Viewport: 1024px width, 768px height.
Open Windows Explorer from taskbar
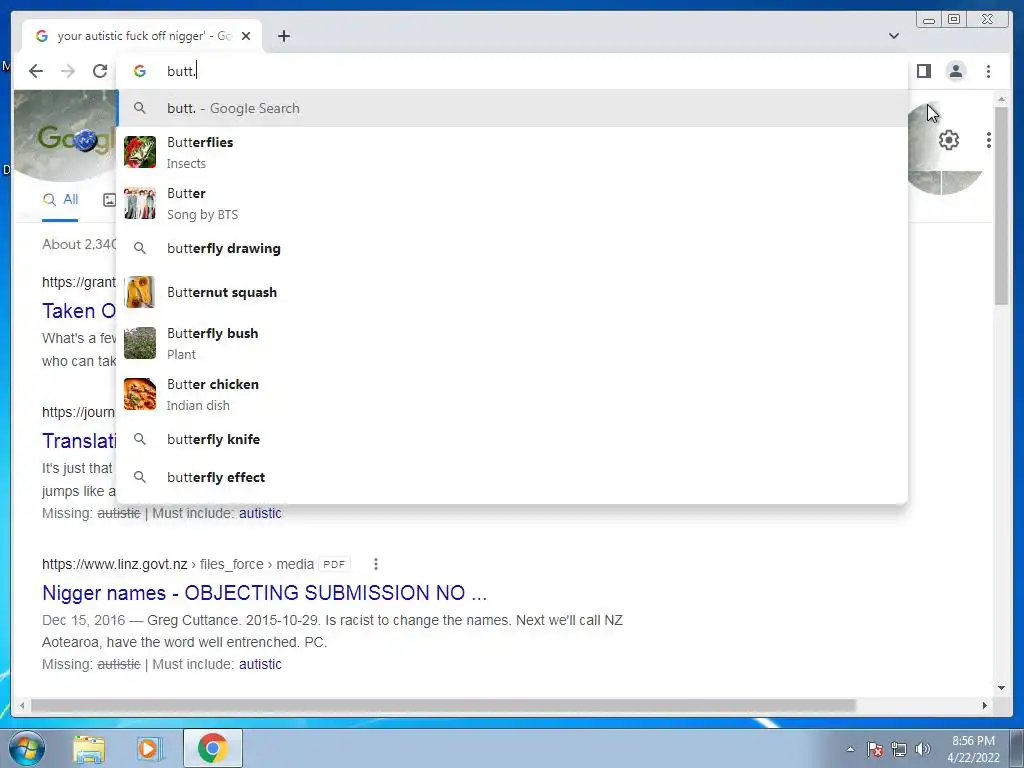[x=89, y=748]
